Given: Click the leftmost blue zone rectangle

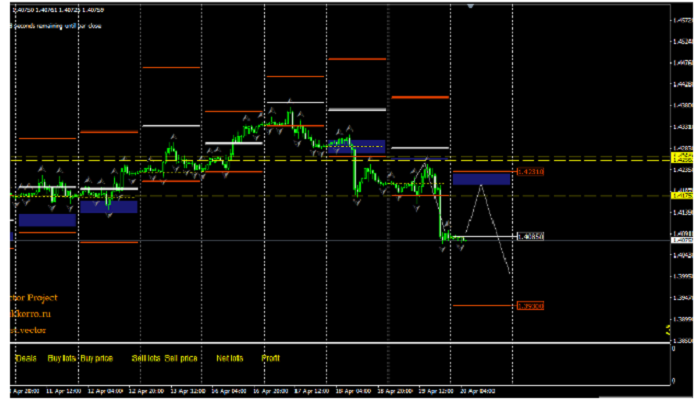Looking at the screenshot, I should point(46,220).
